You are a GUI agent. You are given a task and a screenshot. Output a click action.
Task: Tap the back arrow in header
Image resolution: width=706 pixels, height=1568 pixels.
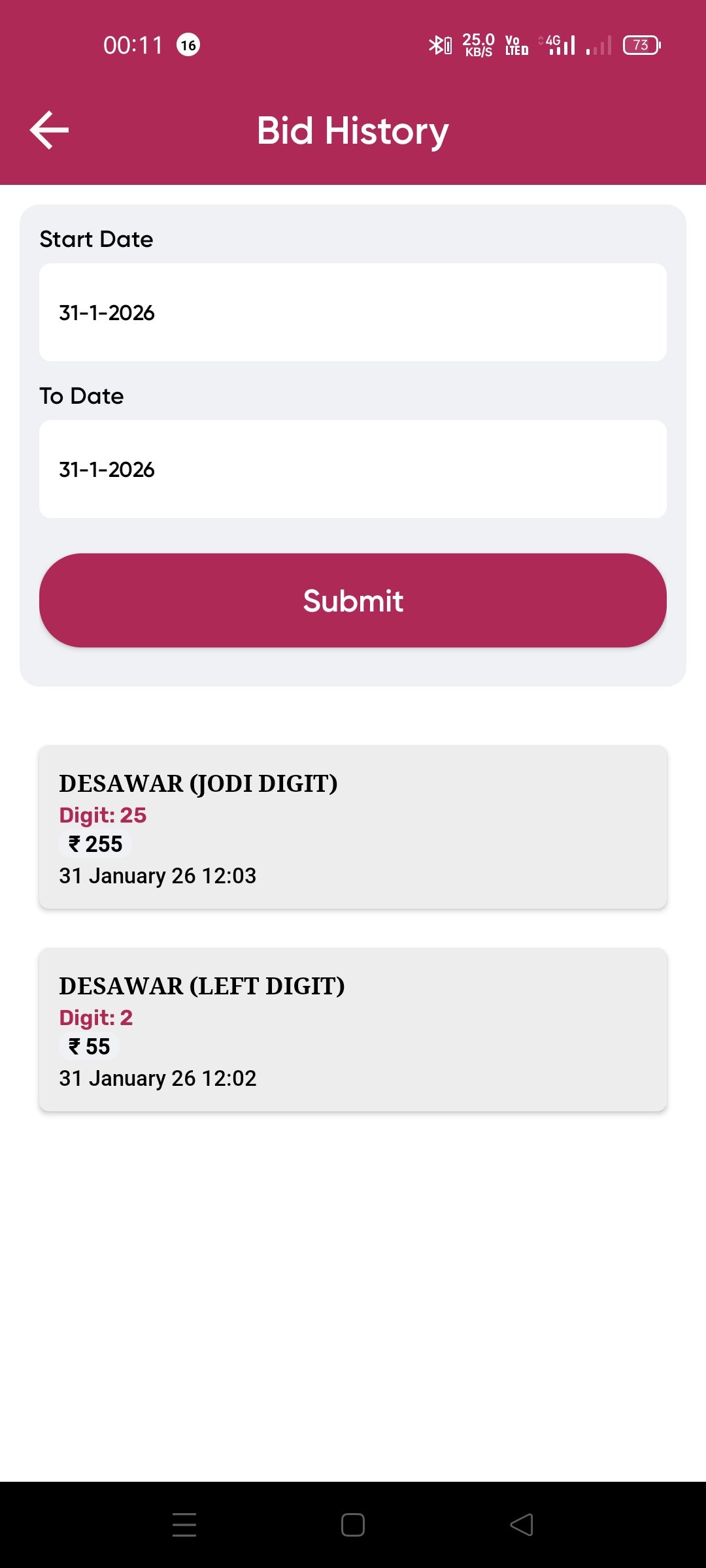50,130
